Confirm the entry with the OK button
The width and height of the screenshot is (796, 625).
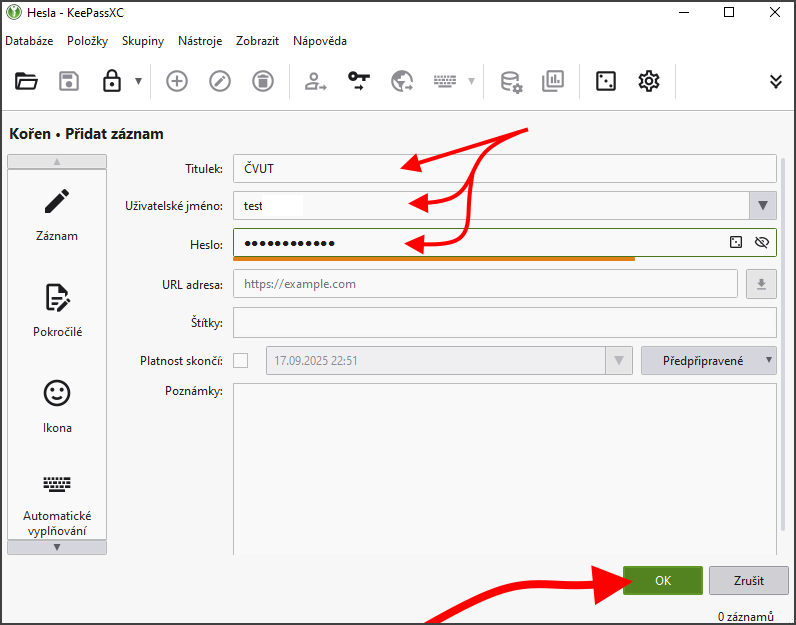[662, 580]
